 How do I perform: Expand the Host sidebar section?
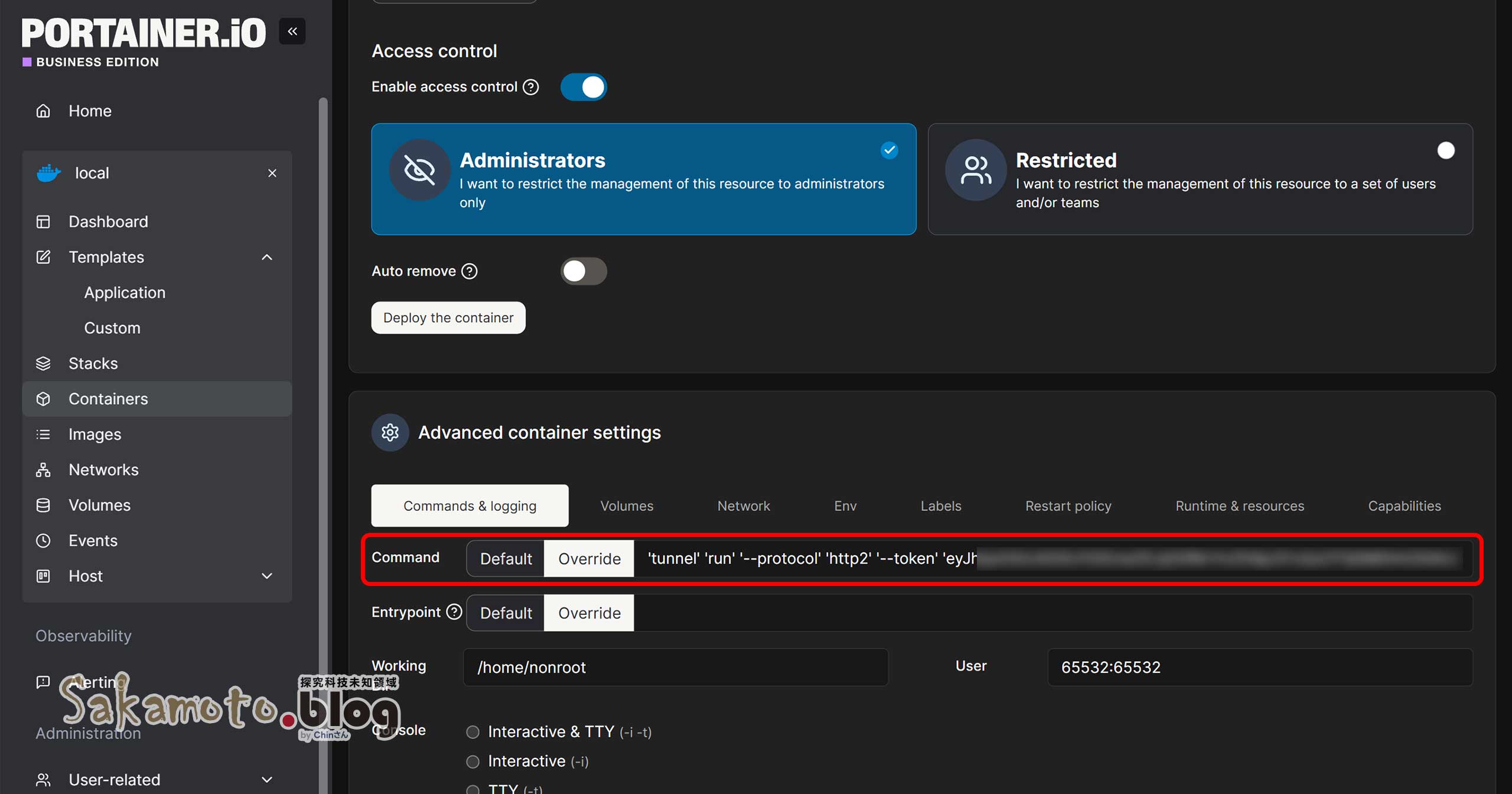[x=267, y=576]
